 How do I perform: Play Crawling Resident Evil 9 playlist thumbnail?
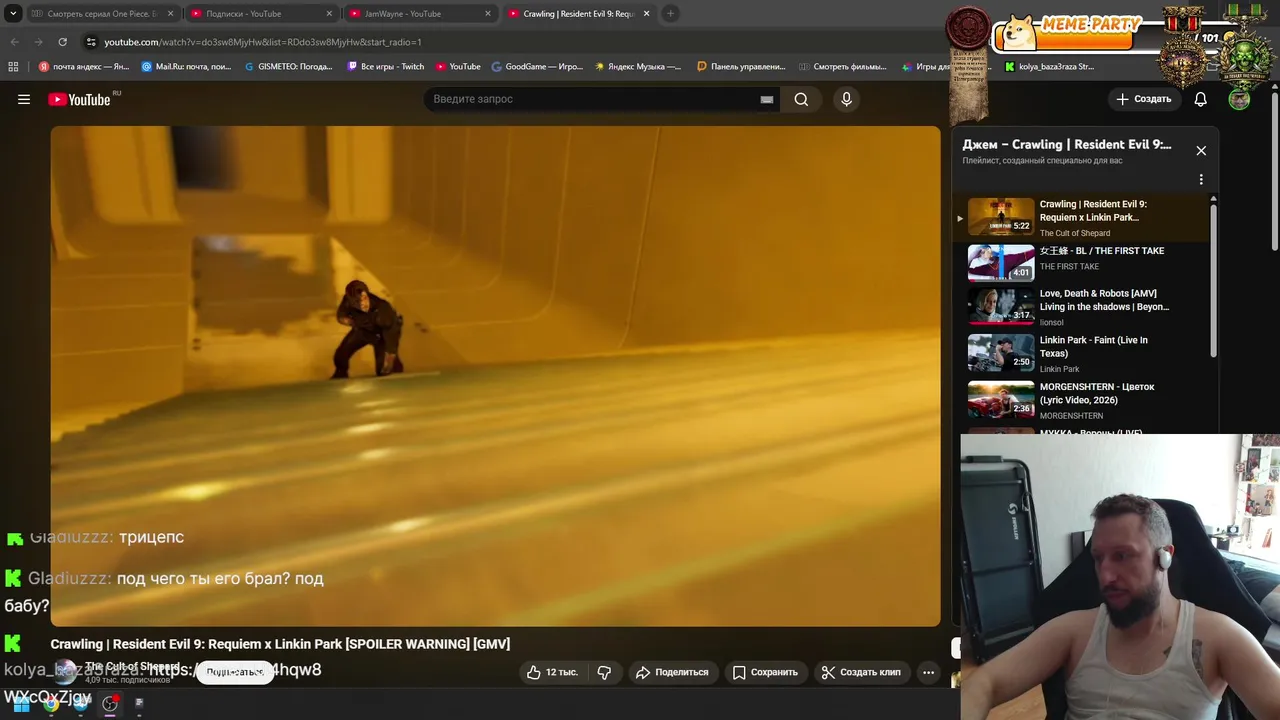(1001, 216)
